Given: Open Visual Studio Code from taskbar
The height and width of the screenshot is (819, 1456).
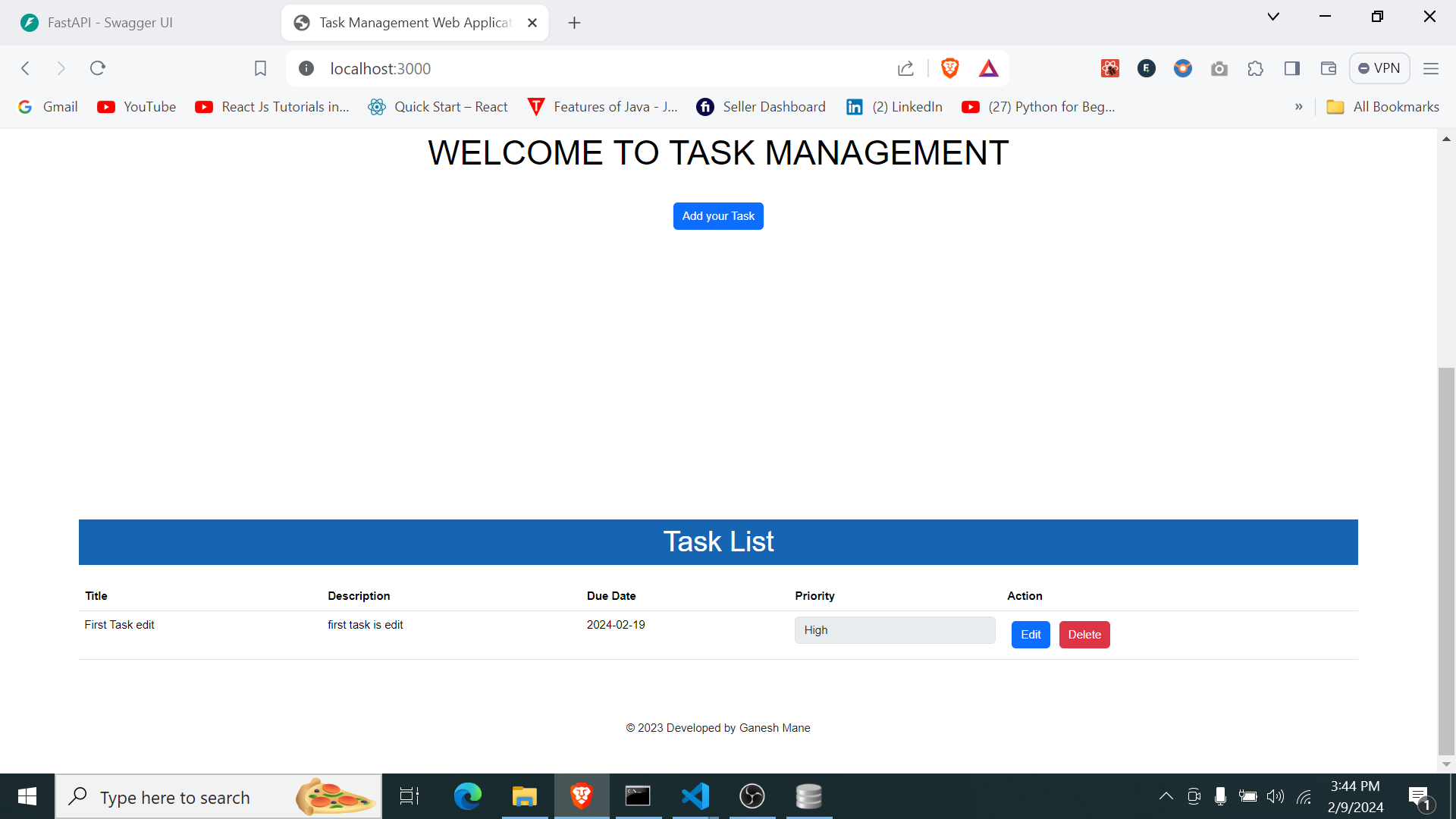Looking at the screenshot, I should point(695,796).
